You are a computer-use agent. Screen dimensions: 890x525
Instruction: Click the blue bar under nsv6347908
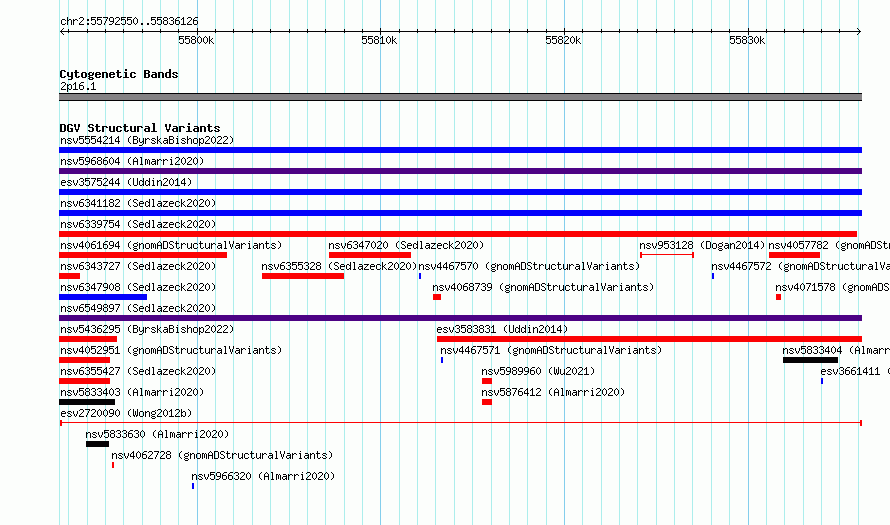103,297
